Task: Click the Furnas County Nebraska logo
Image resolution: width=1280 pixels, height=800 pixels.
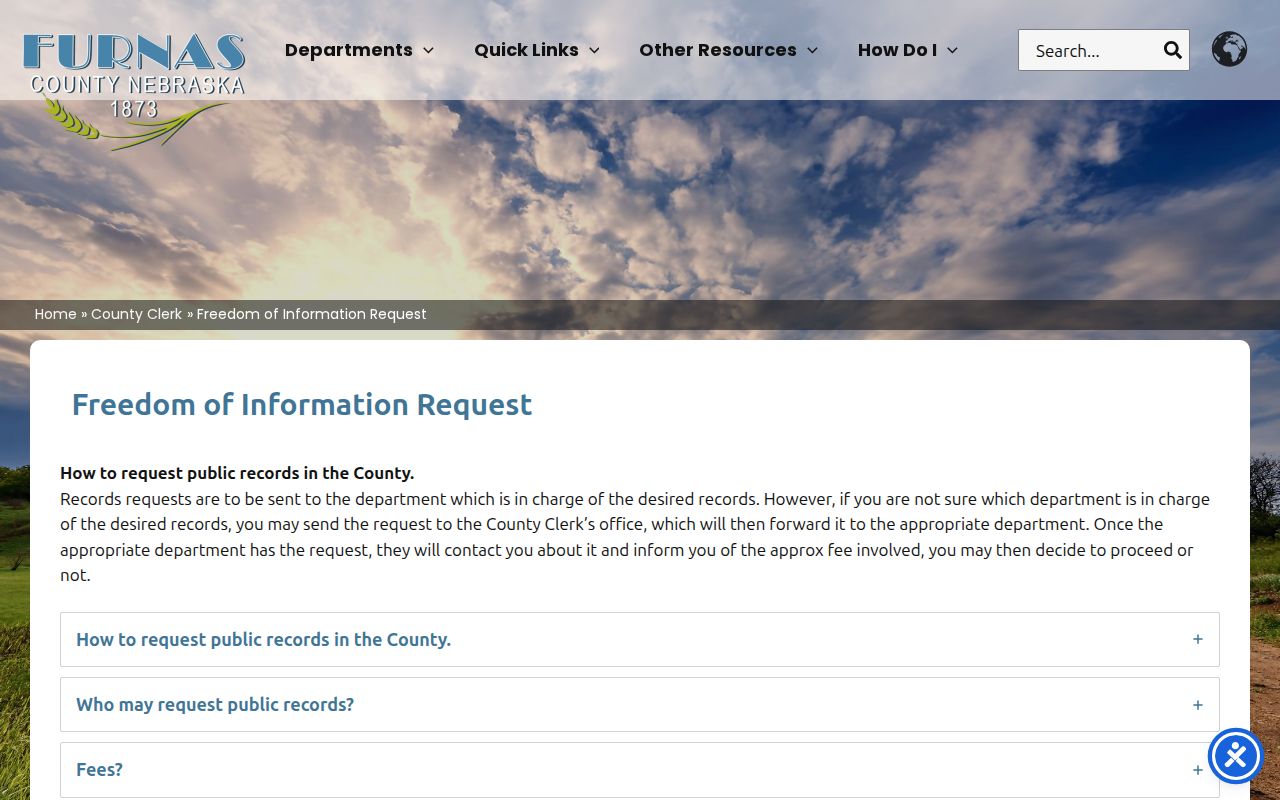Action: [134, 90]
